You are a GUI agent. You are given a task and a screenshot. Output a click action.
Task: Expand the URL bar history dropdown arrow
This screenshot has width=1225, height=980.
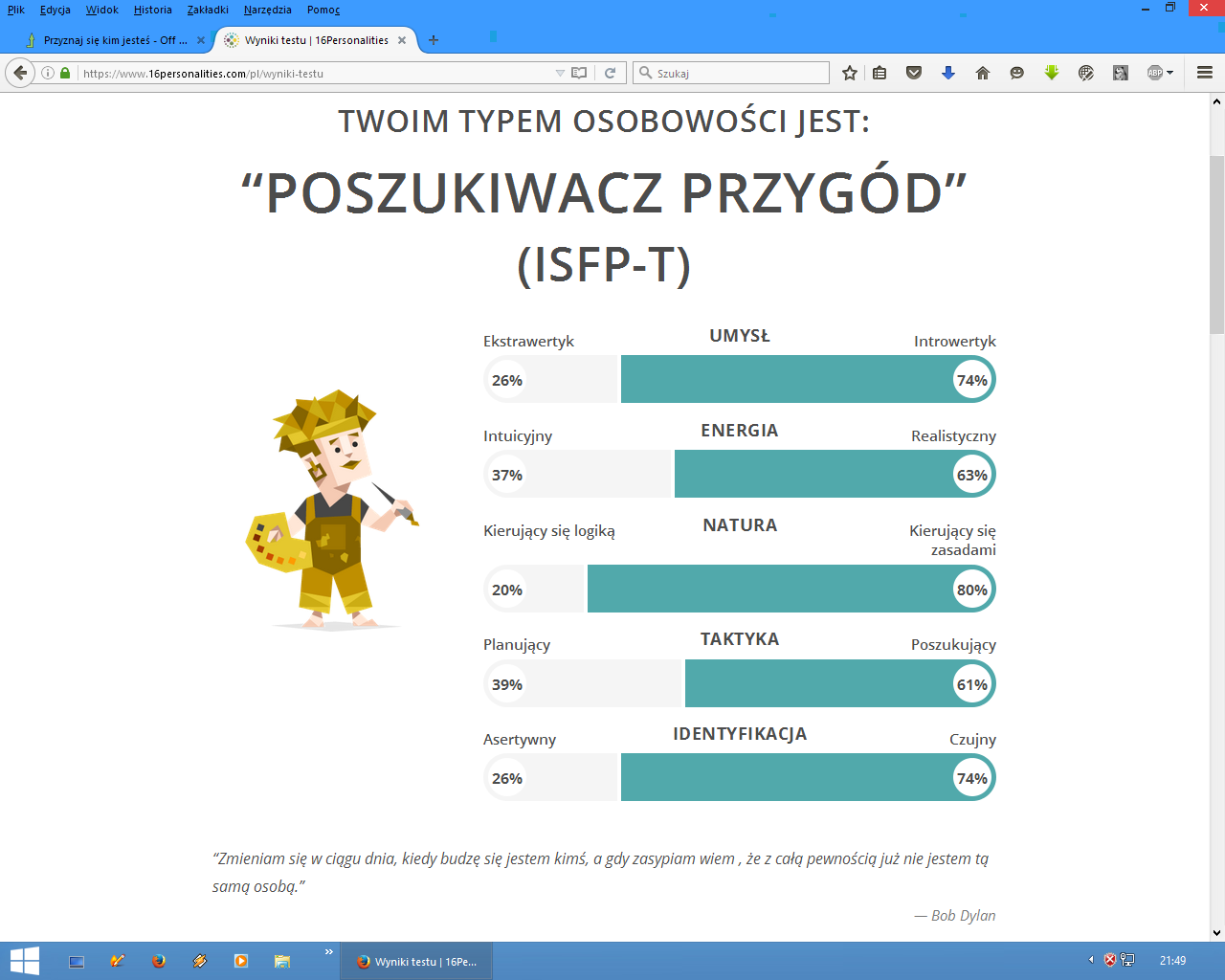(560, 73)
